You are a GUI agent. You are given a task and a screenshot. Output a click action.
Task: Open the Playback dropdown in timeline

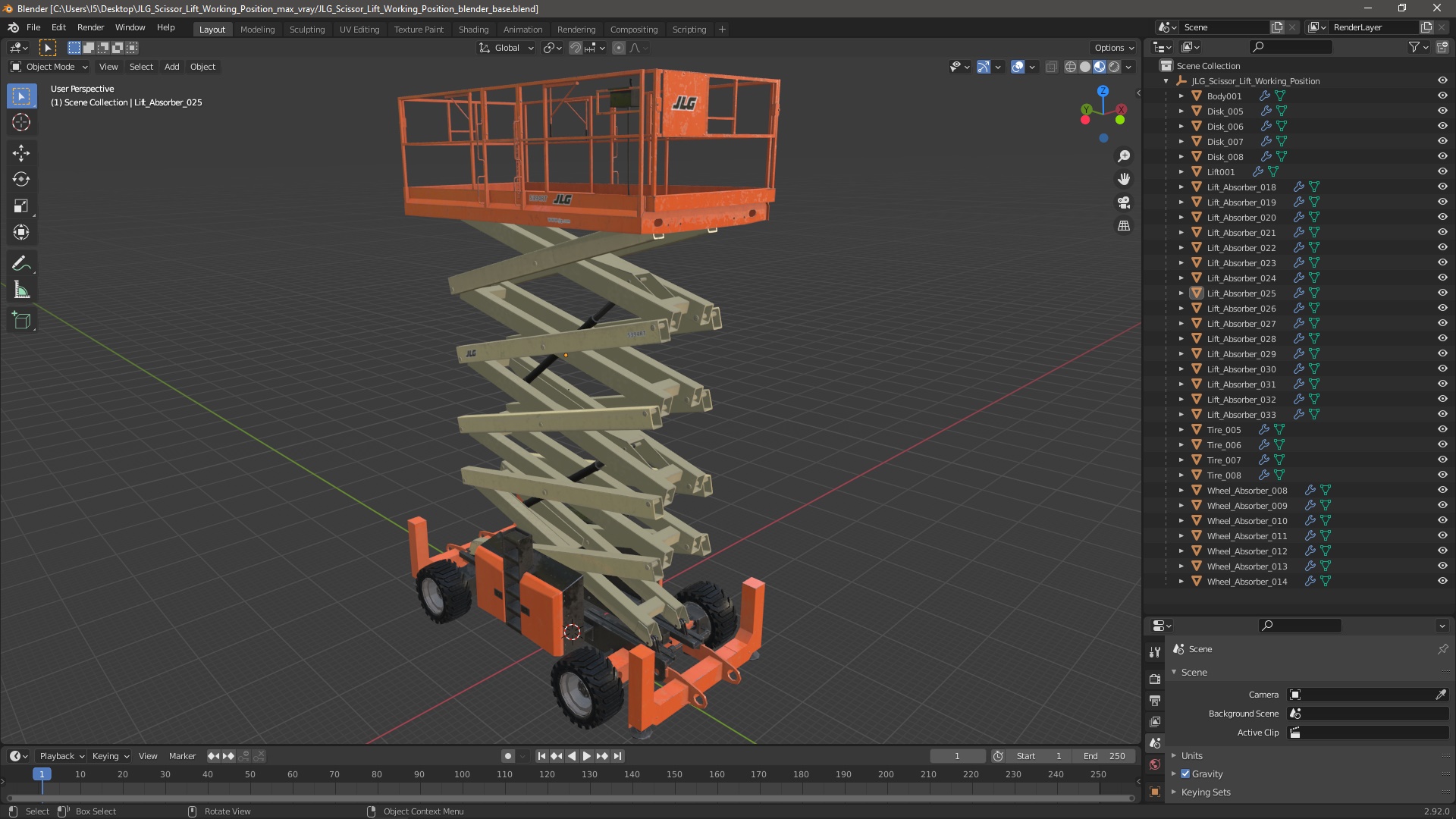[x=61, y=756]
